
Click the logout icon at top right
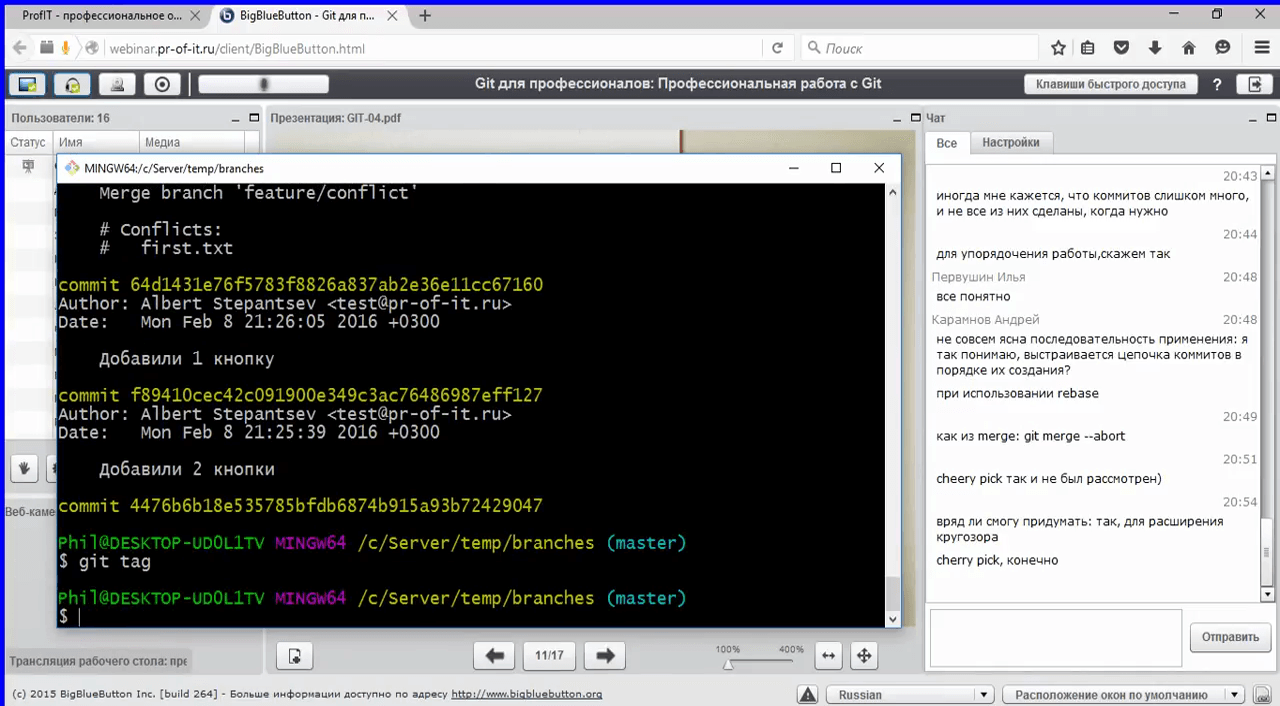coord(1255,85)
